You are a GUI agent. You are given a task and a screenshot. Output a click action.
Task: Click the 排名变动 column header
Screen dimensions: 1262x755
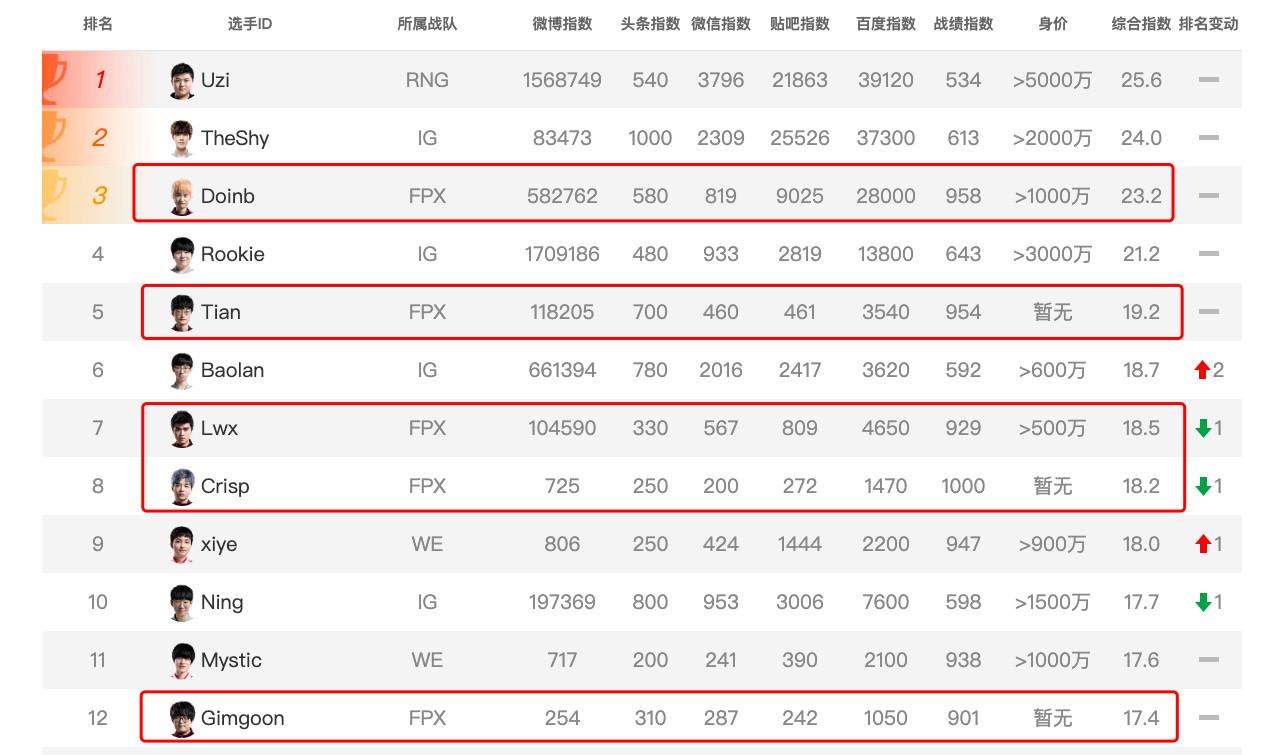1209,24
